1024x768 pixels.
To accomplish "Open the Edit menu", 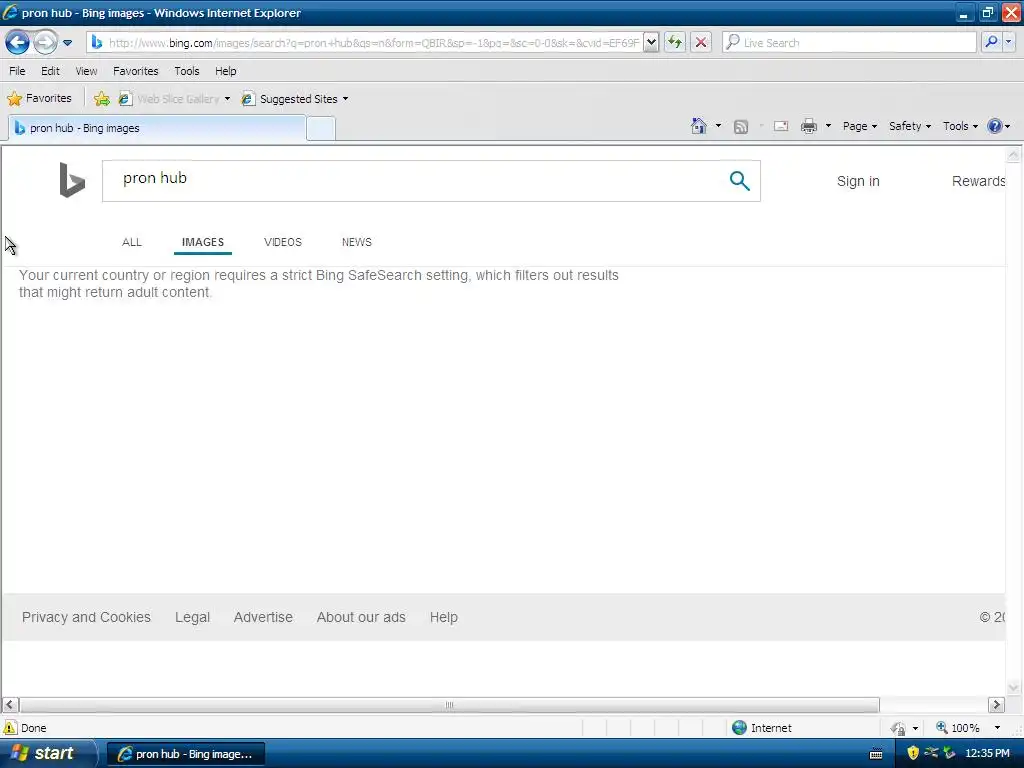I will (50, 71).
